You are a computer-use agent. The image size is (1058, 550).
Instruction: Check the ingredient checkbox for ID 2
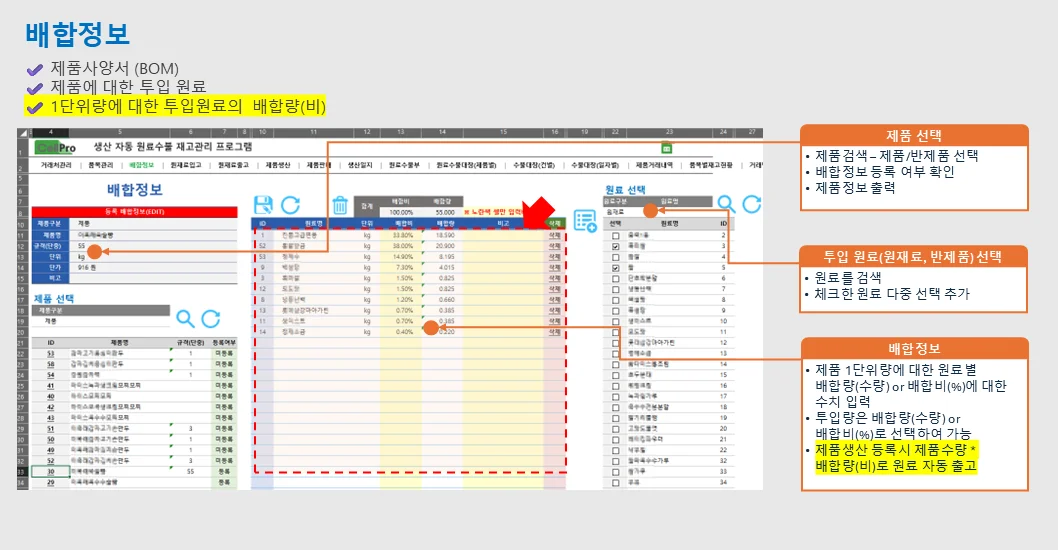pos(616,234)
